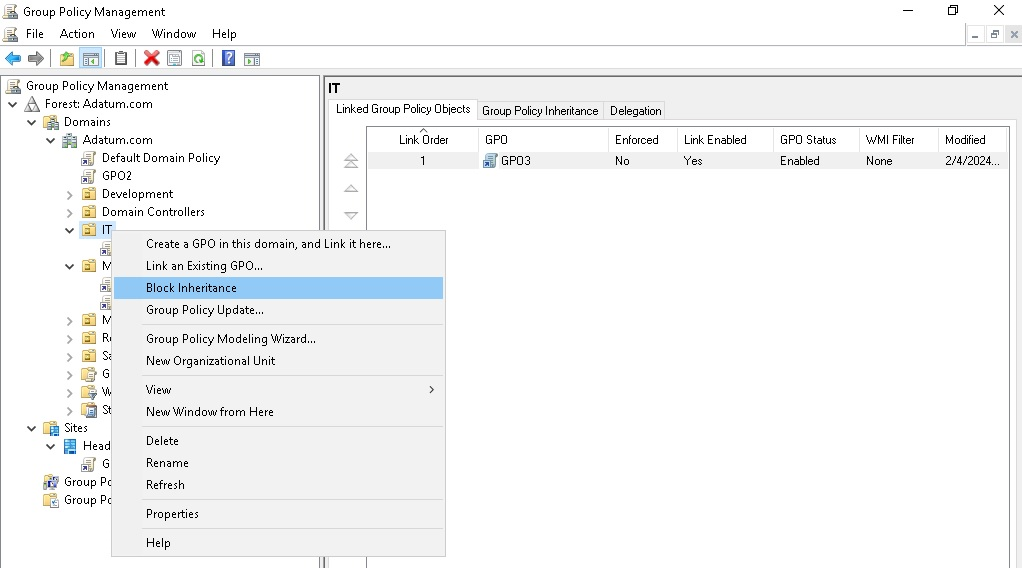Open the View menu in the menu bar

[x=123, y=34]
